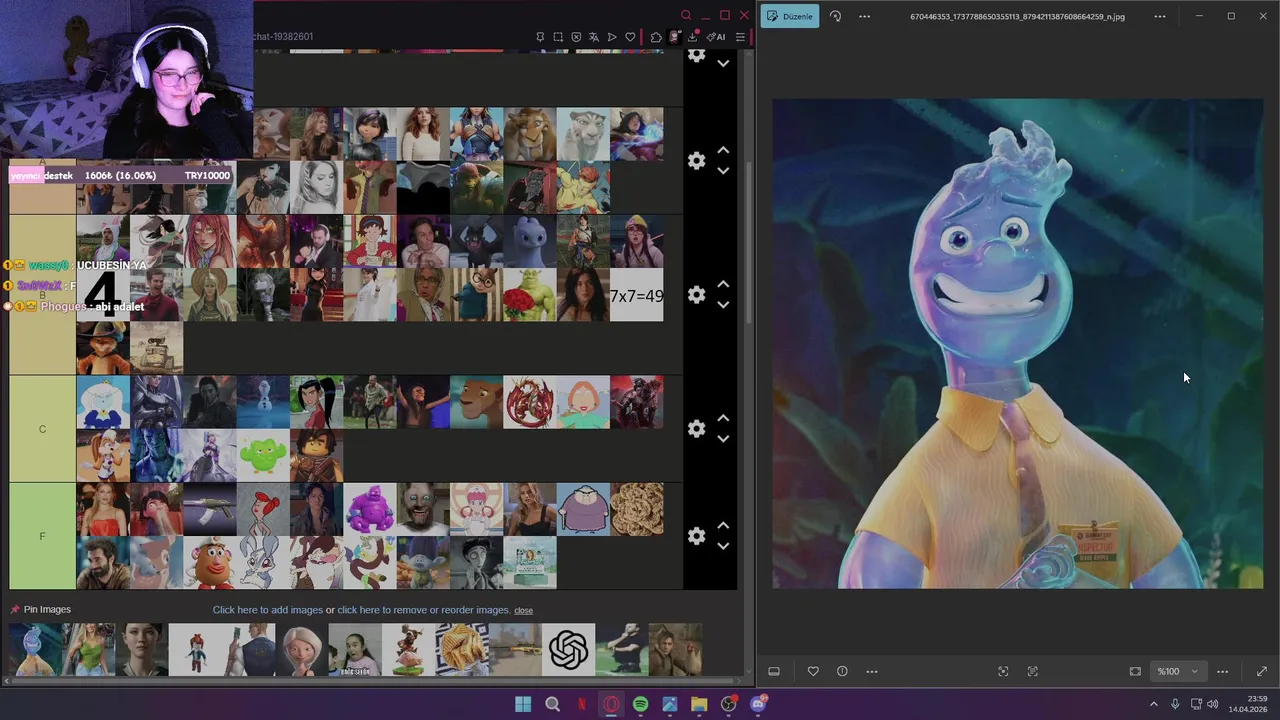Screen dimensions: 1280x720
Task: Open ellipsis menu next to zoom dropdown
Action: 1223,671
